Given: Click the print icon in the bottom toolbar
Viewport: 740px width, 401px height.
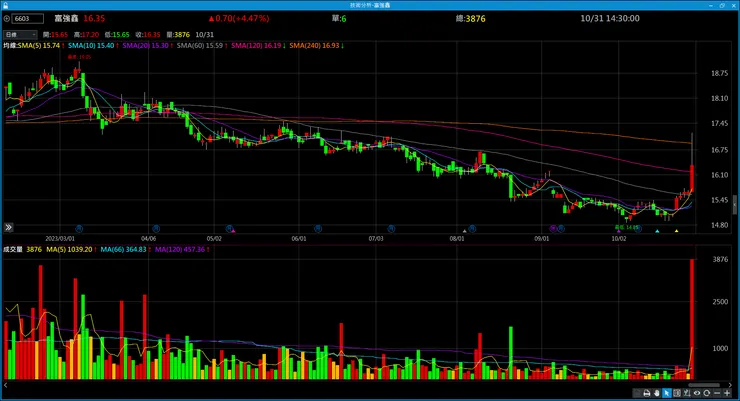Looking at the screenshot, I should tap(647, 393).
